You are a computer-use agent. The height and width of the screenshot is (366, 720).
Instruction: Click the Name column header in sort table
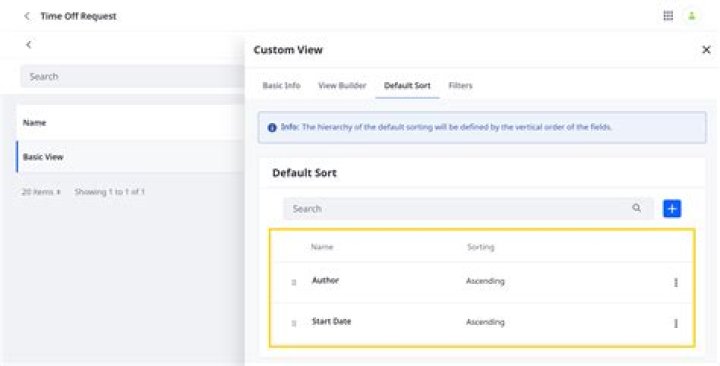tap(322, 247)
